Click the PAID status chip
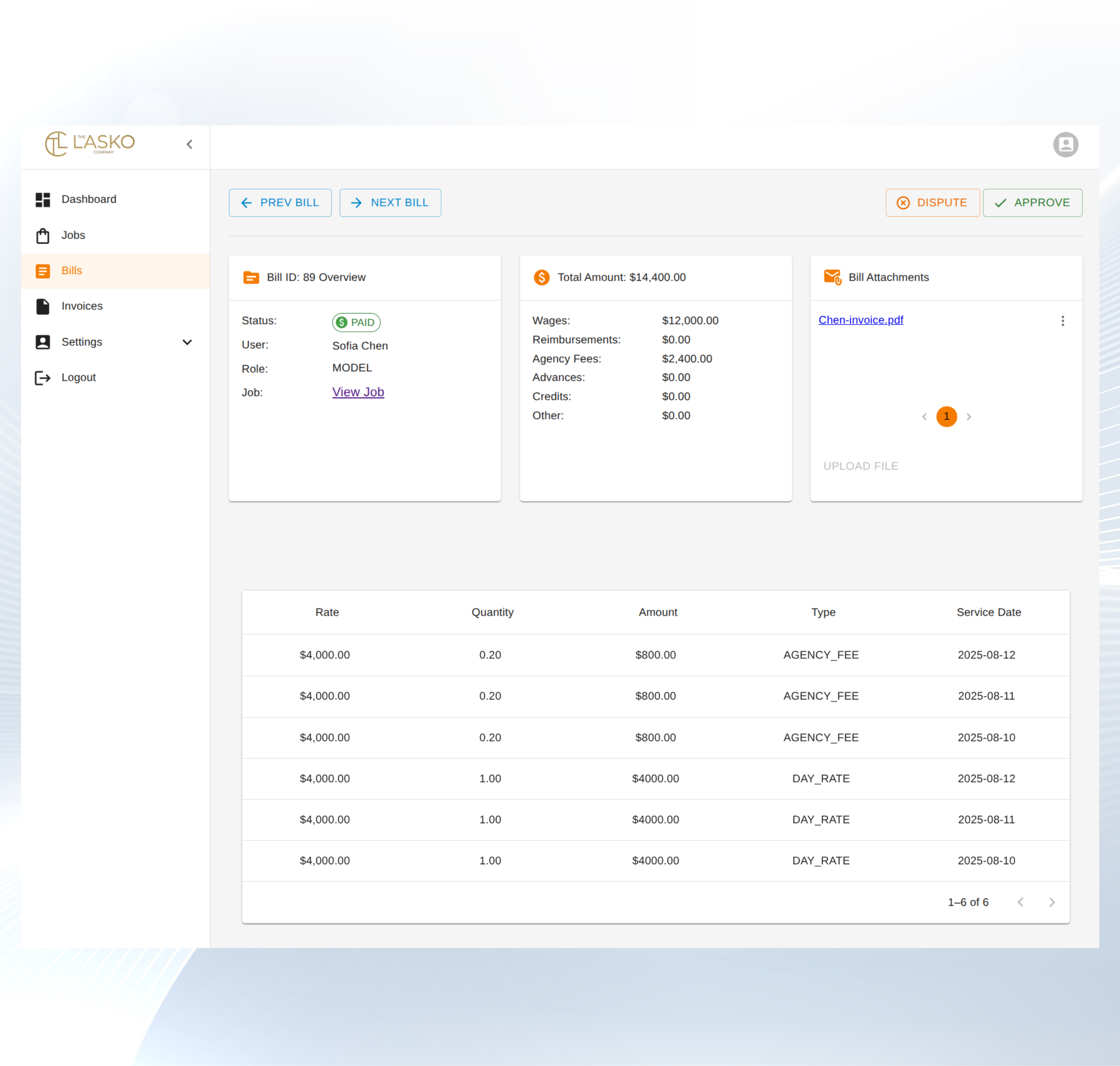The height and width of the screenshot is (1066, 1120). point(356,322)
